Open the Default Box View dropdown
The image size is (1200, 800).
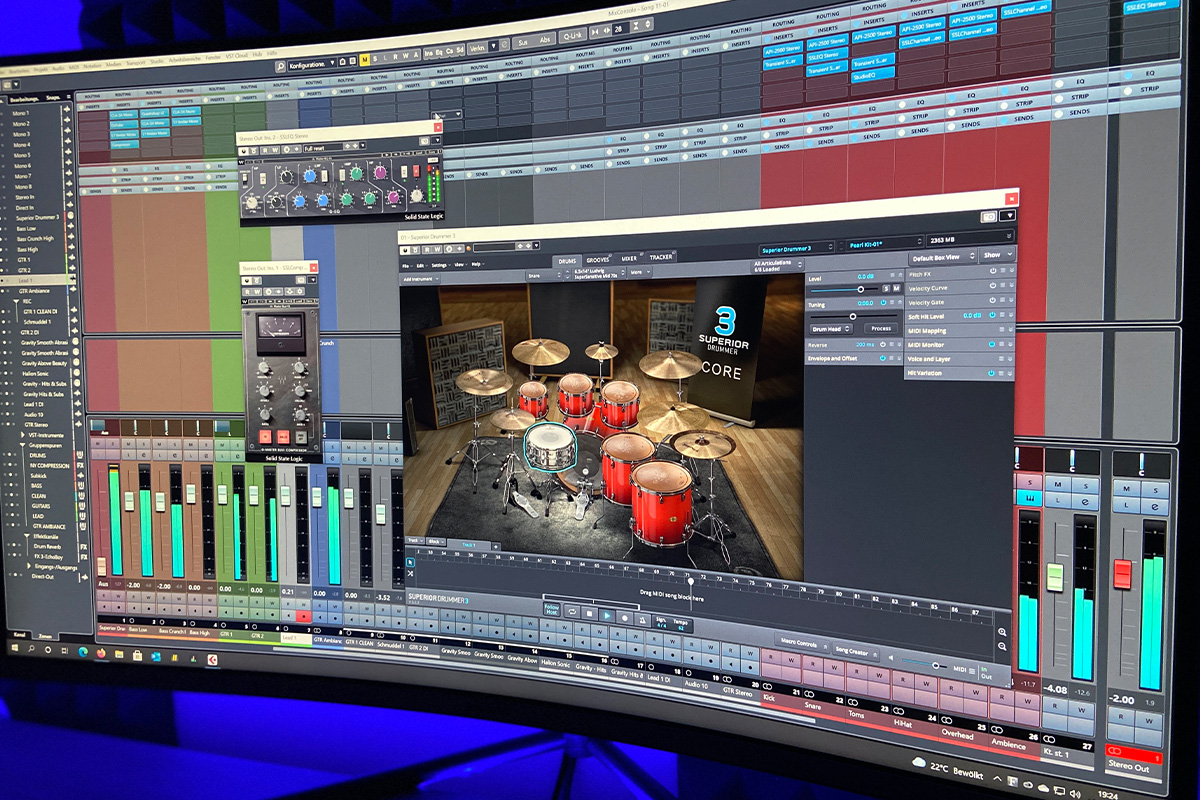[x=943, y=257]
